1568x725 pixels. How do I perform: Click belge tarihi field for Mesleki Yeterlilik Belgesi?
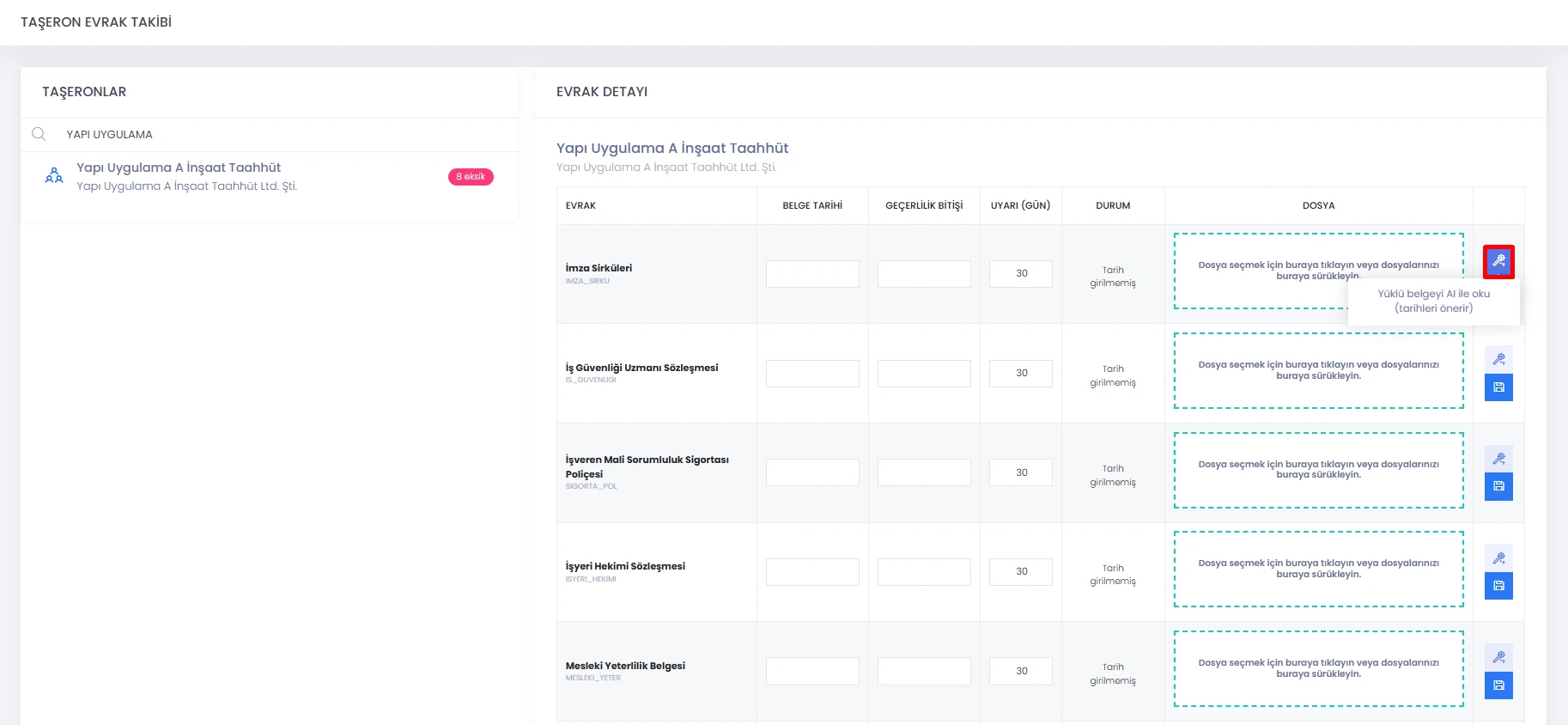pyautogui.click(x=812, y=671)
